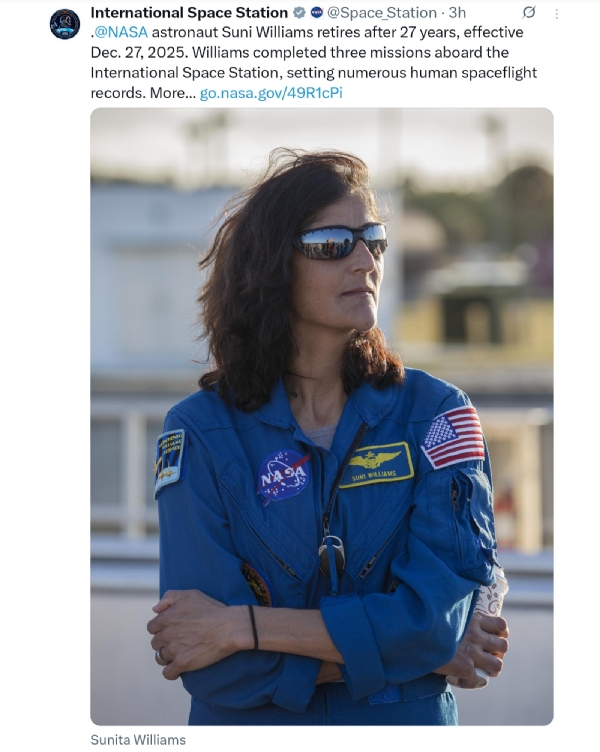Open the three-dot more options menu
Screen dimensions: 600x752
pyautogui.click(x=556, y=14)
